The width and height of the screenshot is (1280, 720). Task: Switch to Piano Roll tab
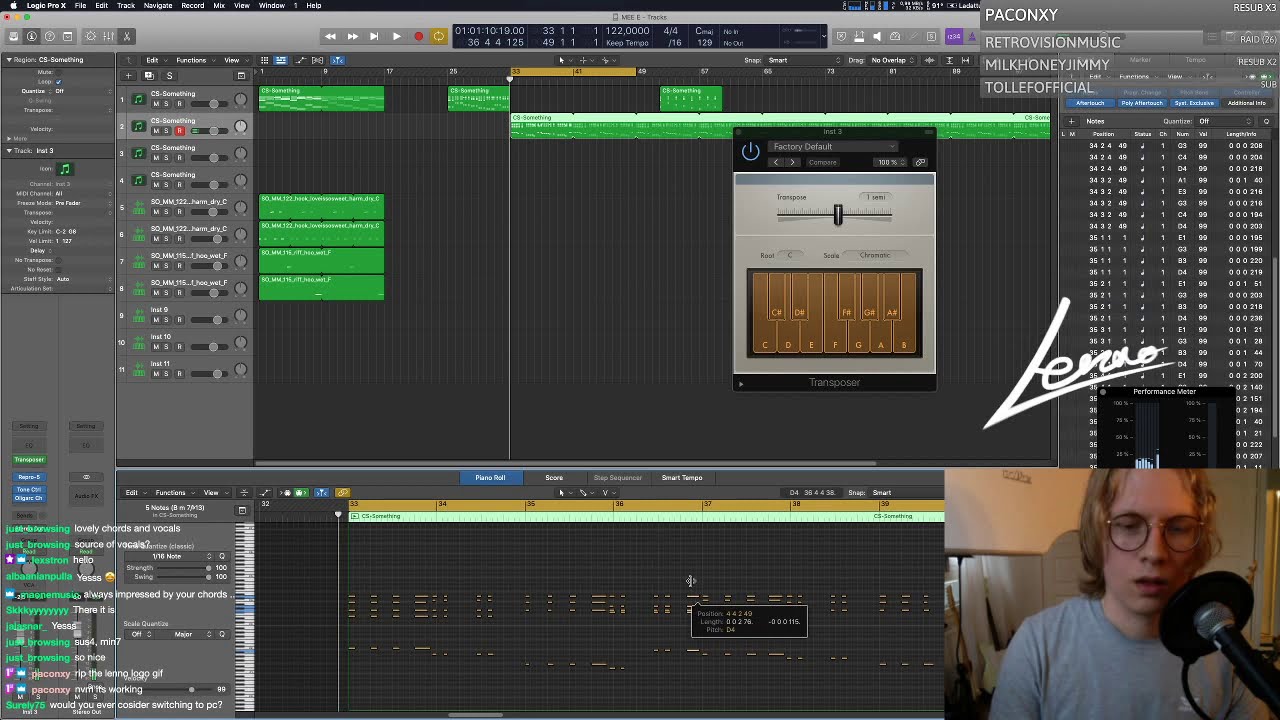(490, 478)
